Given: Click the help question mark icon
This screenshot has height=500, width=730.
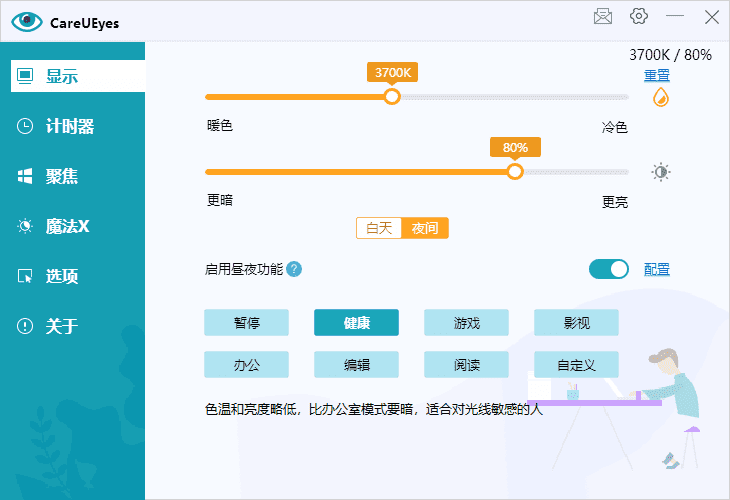Looking at the screenshot, I should pyautogui.click(x=294, y=269).
